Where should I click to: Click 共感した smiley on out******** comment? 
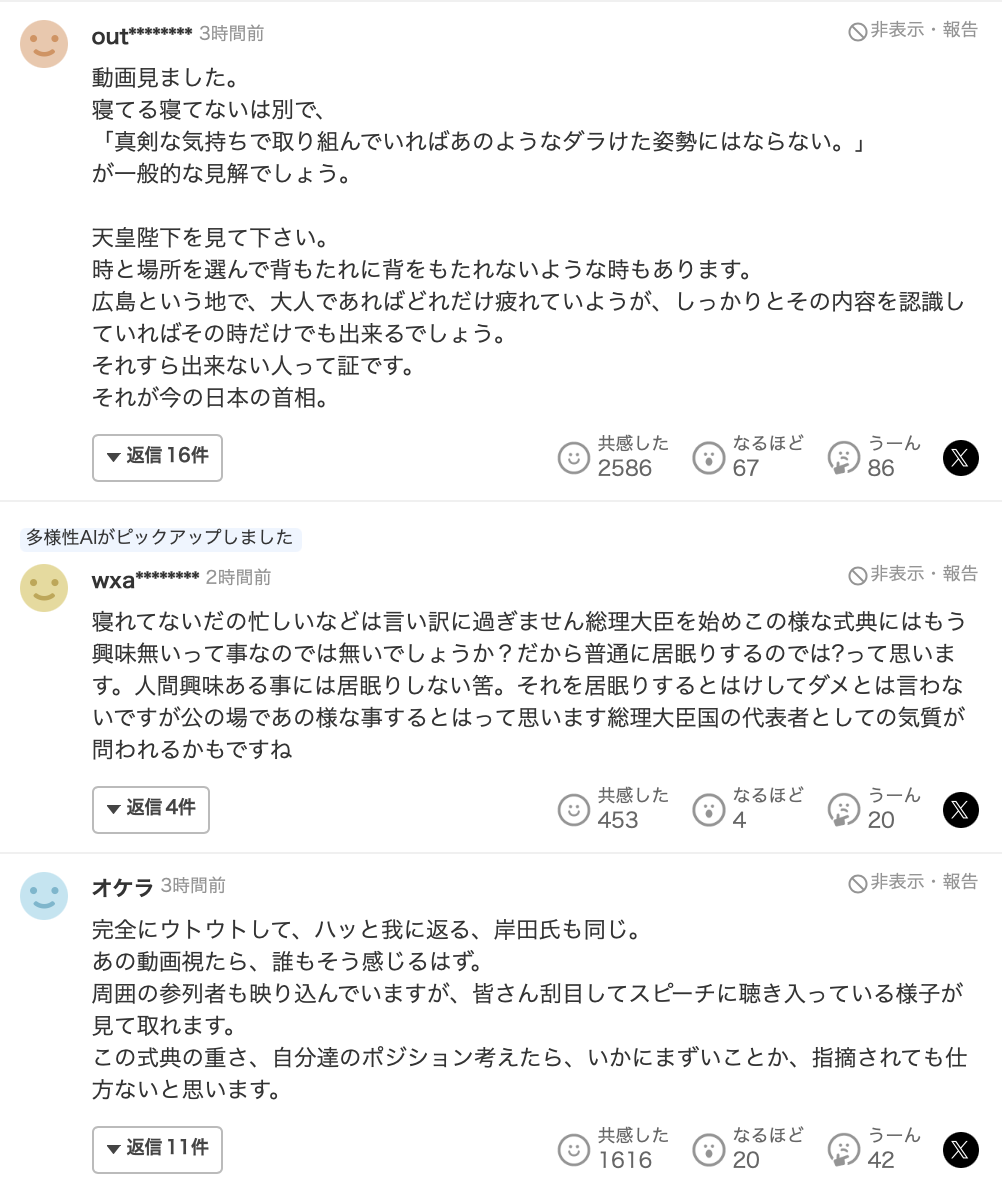[x=573, y=458]
